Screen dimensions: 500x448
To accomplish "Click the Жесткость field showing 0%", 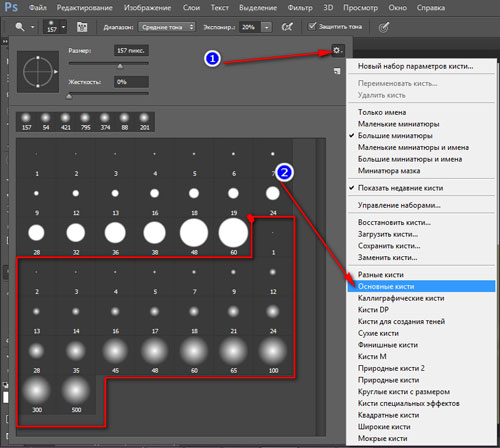I will pos(131,82).
